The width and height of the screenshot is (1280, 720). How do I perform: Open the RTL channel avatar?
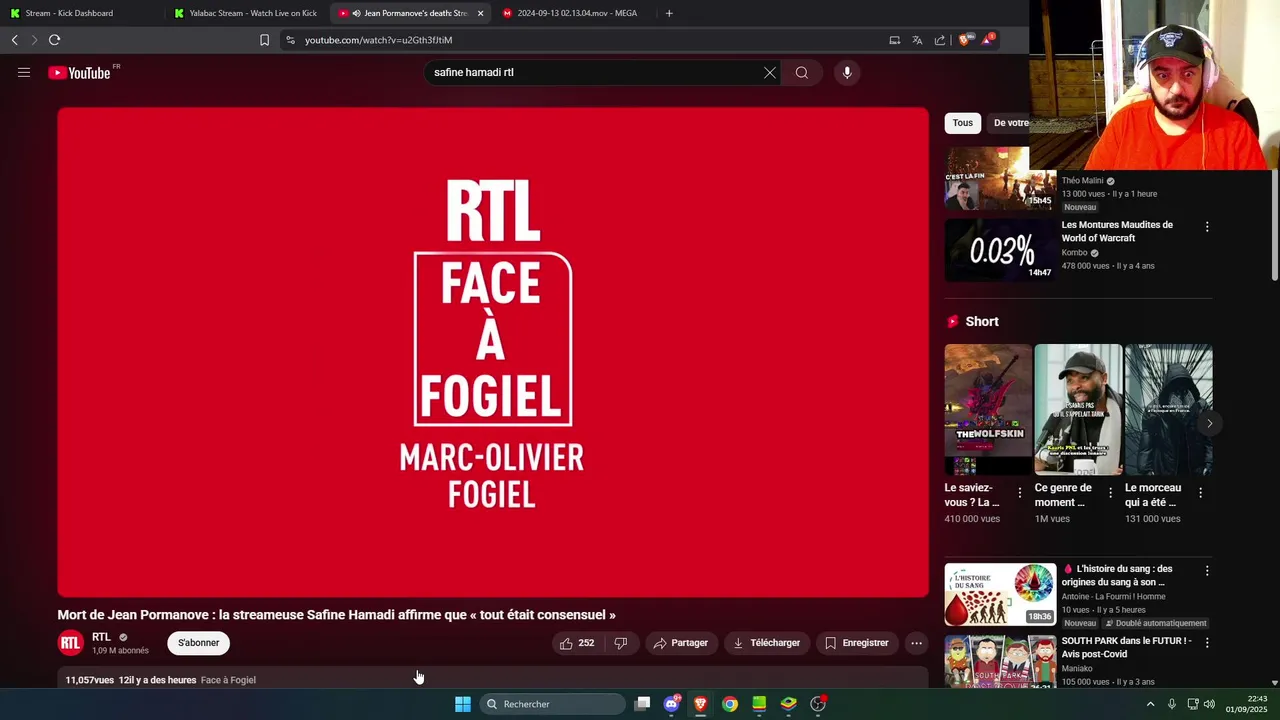tap(70, 643)
